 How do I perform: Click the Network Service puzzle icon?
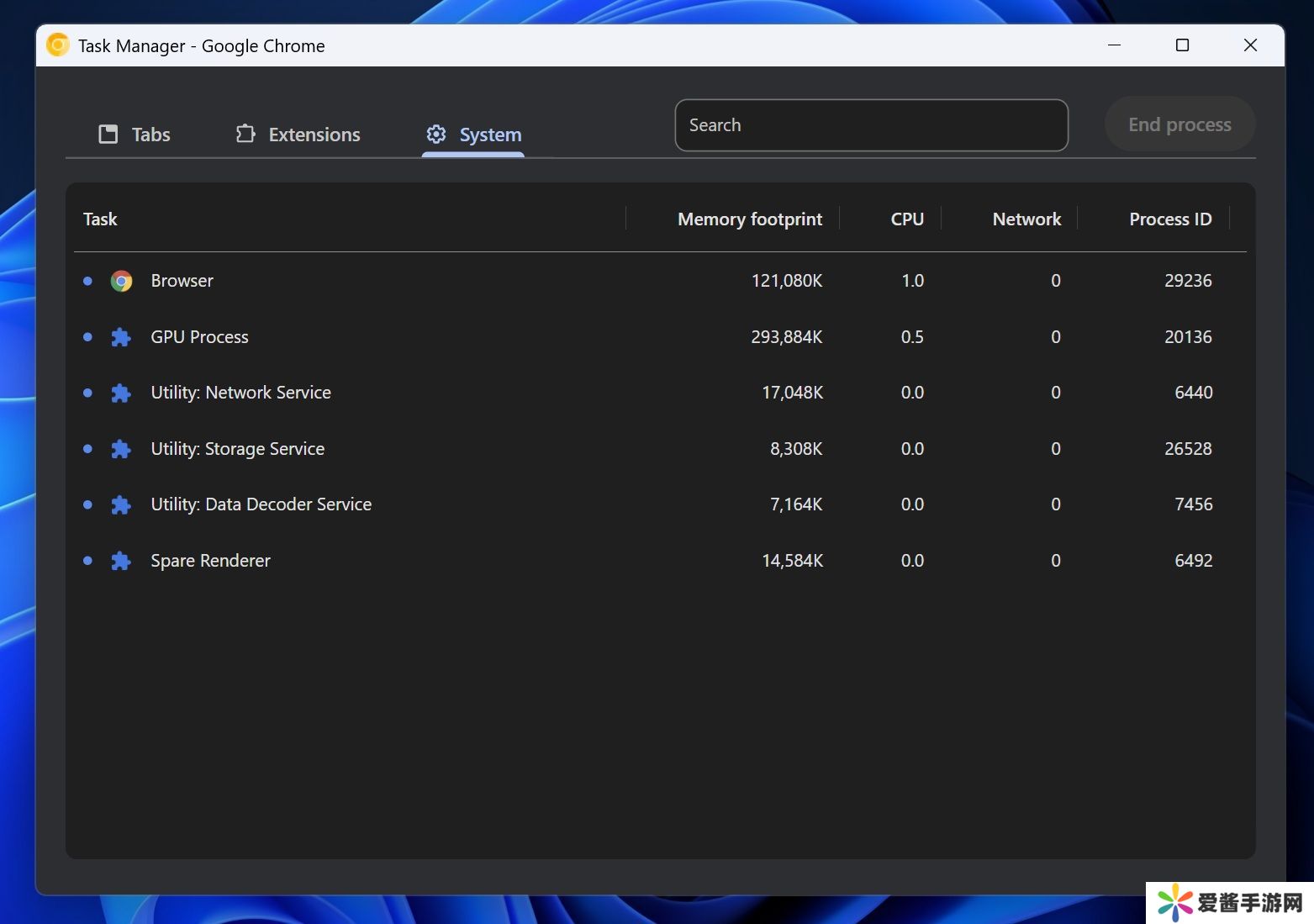121,393
